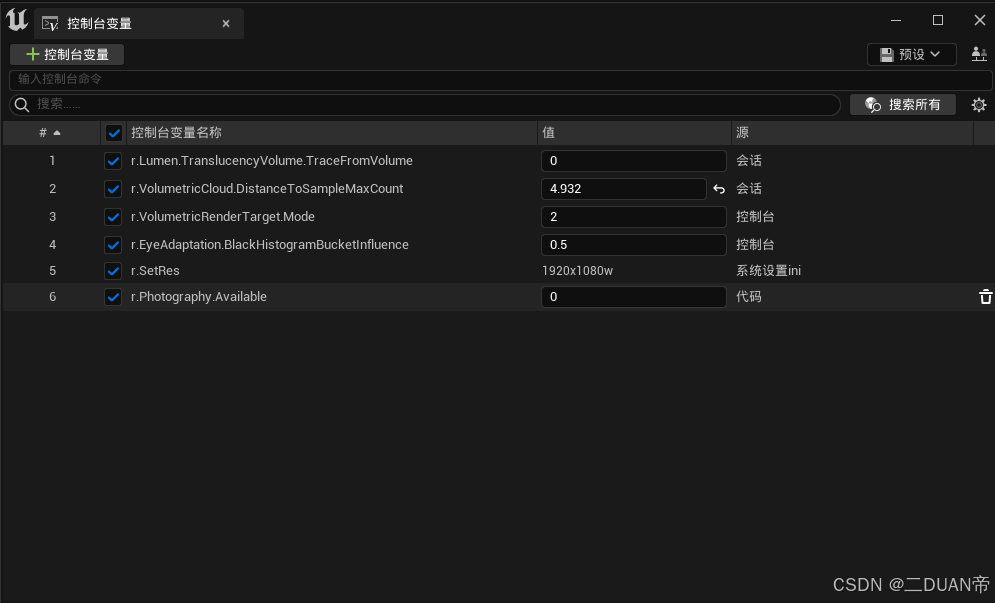Click the 1920x1080w value text
Viewport: 995px width, 603px height.
point(577,270)
